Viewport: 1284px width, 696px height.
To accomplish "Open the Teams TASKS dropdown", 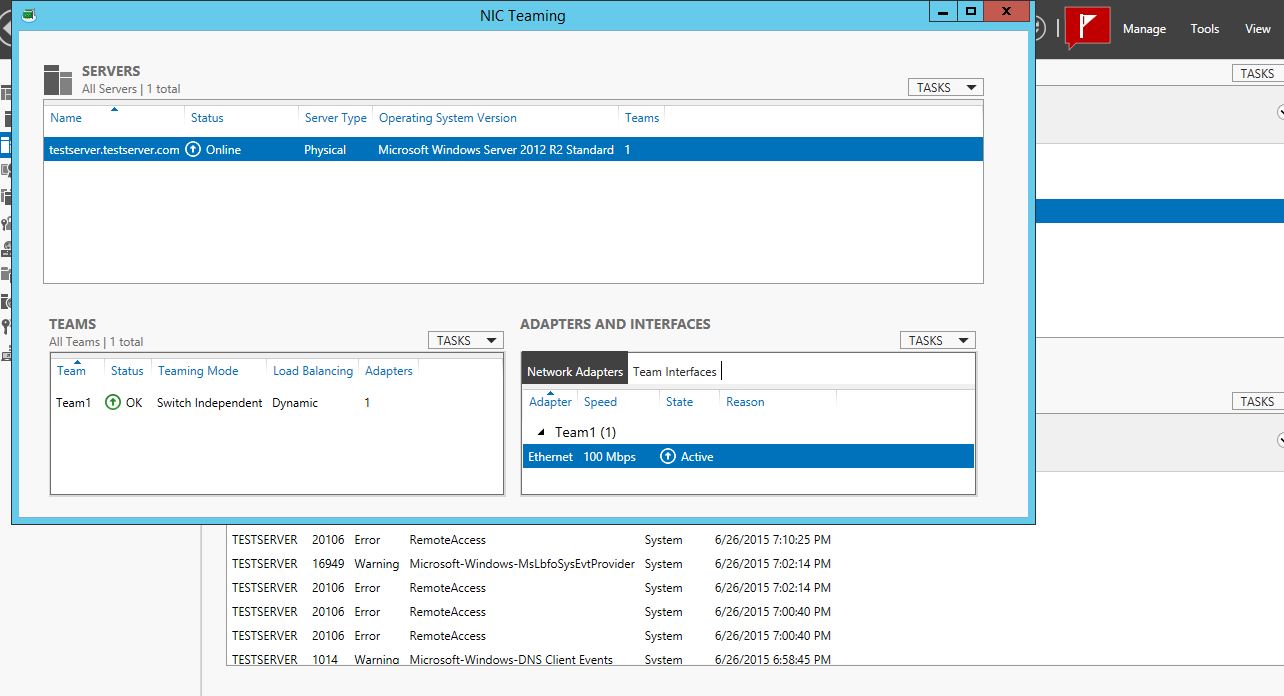I will point(465,341).
